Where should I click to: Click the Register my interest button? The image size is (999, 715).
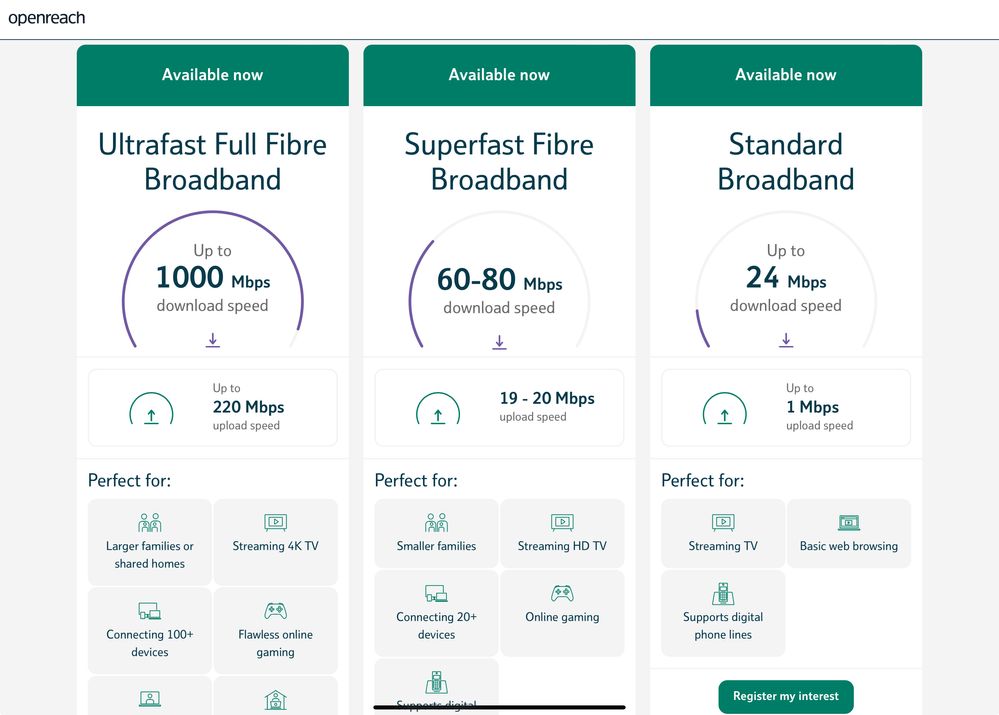coord(785,696)
